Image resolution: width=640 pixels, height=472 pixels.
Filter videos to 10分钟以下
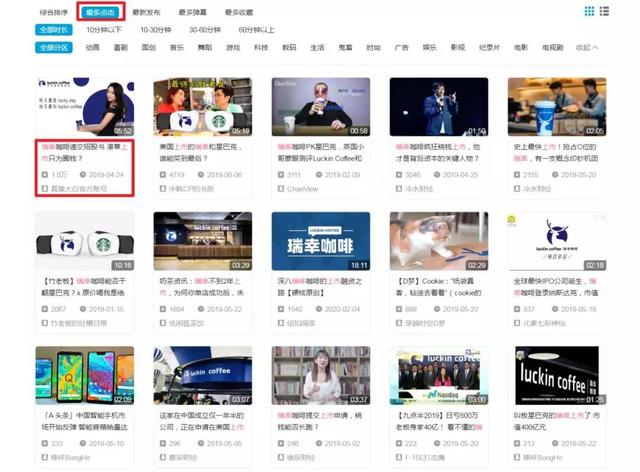[x=104, y=30]
